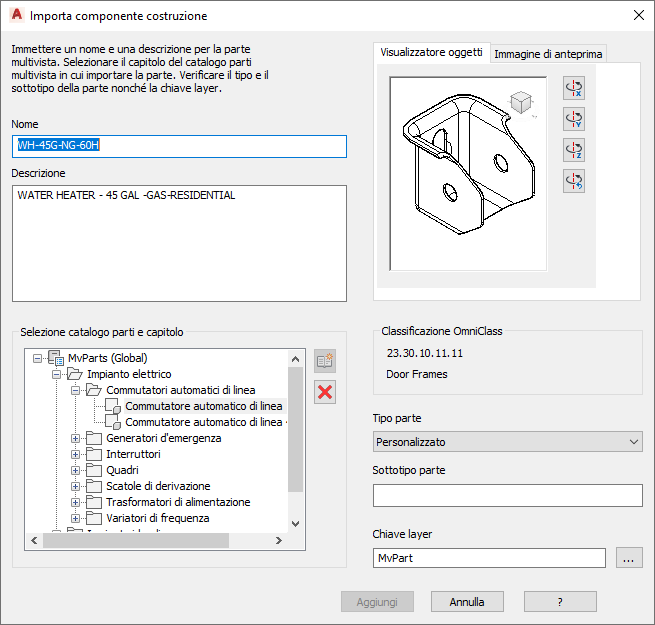655x625 pixels.
Task: Select the Quadri folder in tree
Action: [122, 470]
